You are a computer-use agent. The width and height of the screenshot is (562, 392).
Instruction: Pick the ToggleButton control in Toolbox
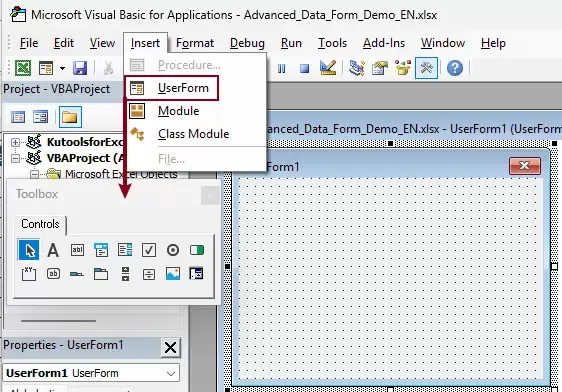coord(197,250)
